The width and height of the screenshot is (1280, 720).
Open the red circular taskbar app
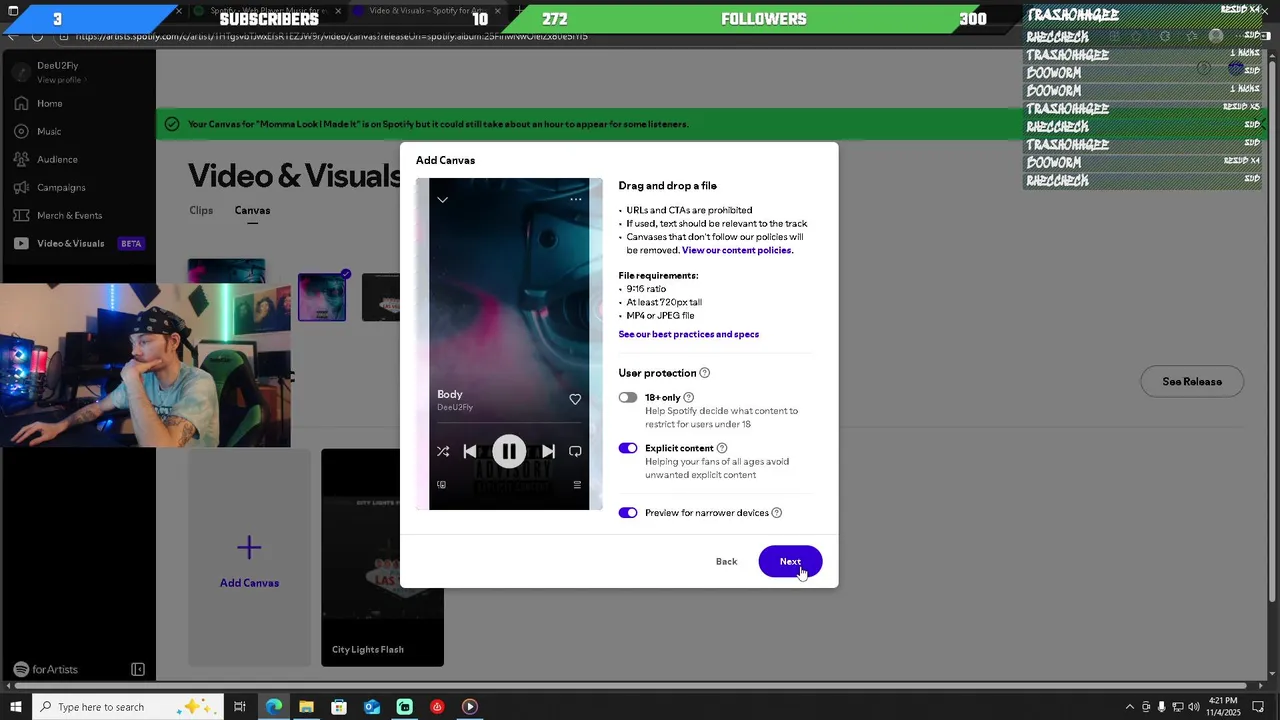tap(437, 707)
